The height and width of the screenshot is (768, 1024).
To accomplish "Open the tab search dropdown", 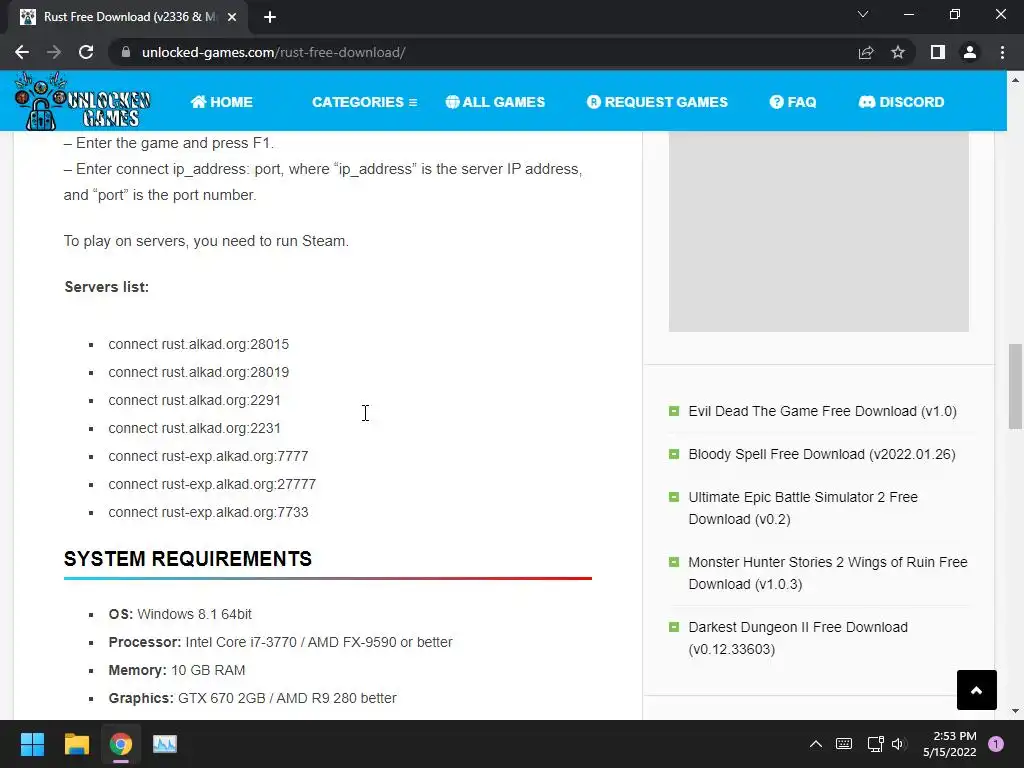I will 863,14.
